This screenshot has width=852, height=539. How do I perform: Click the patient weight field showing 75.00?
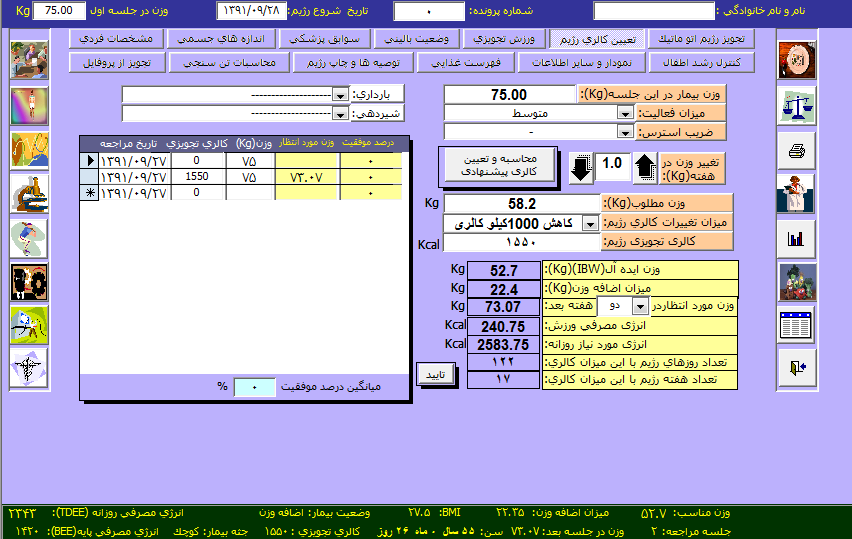pyautogui.click(x=509, y=94)
